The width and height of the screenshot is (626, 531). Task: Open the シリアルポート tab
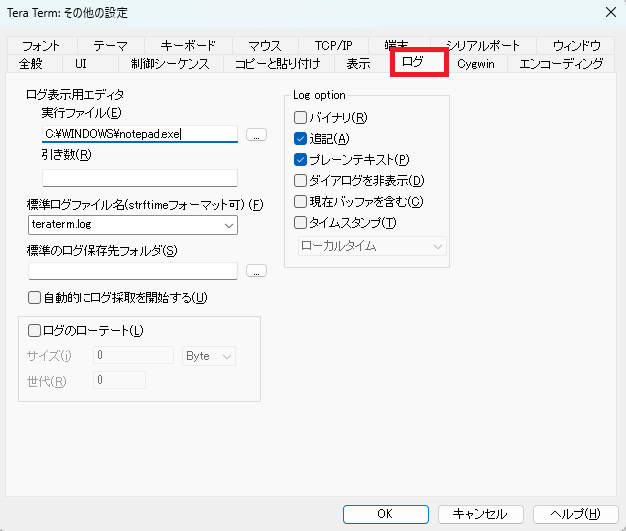(483, 46)
